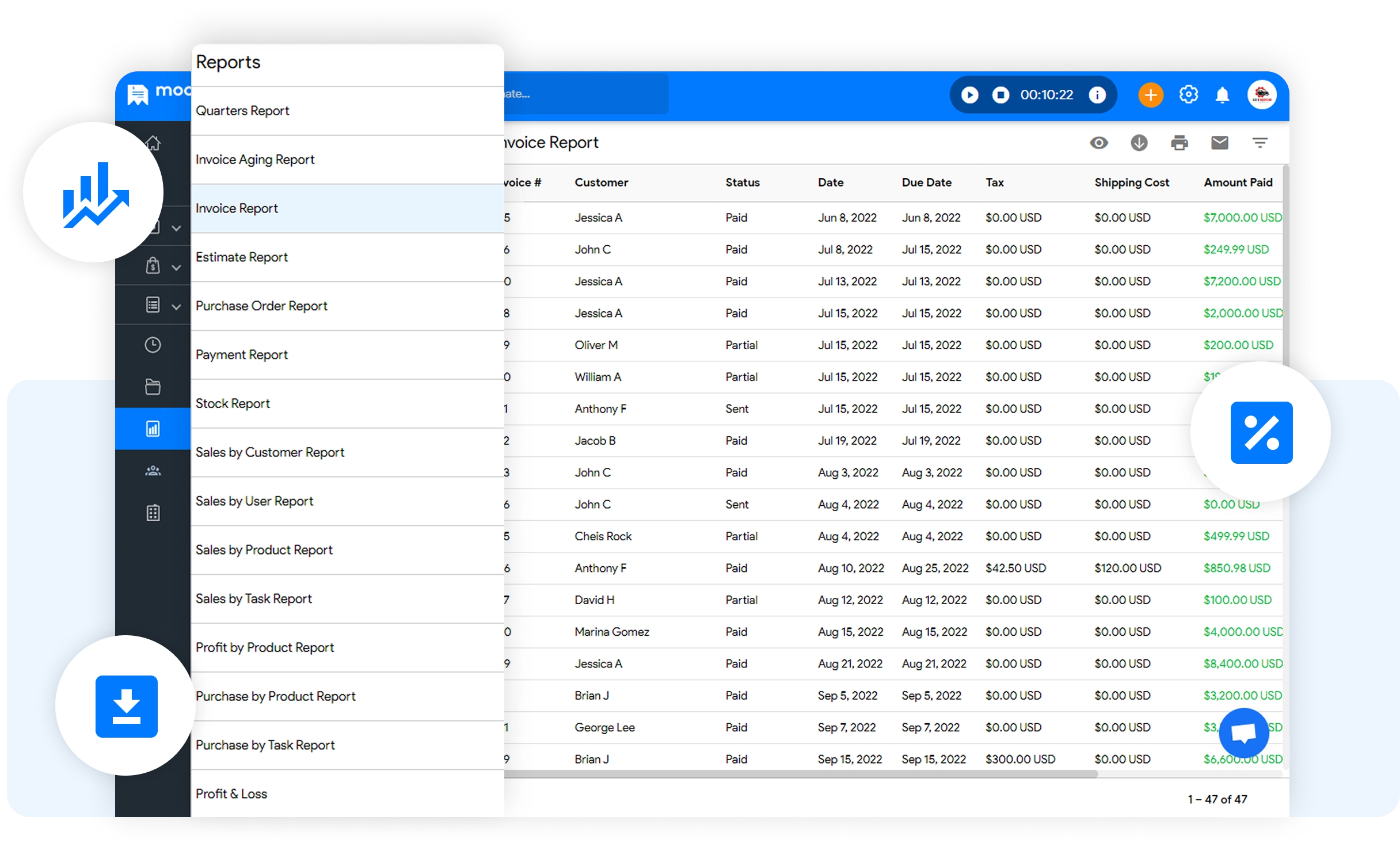Screen dimensions: 1400x847
Task: Open the chat support bubble
Action: 1244,732
